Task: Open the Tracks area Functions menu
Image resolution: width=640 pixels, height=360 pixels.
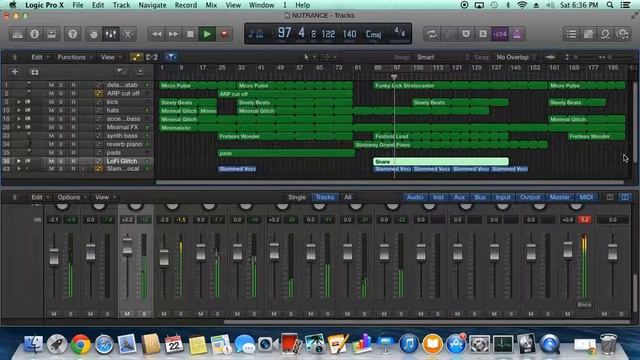Action: [74, 57]
